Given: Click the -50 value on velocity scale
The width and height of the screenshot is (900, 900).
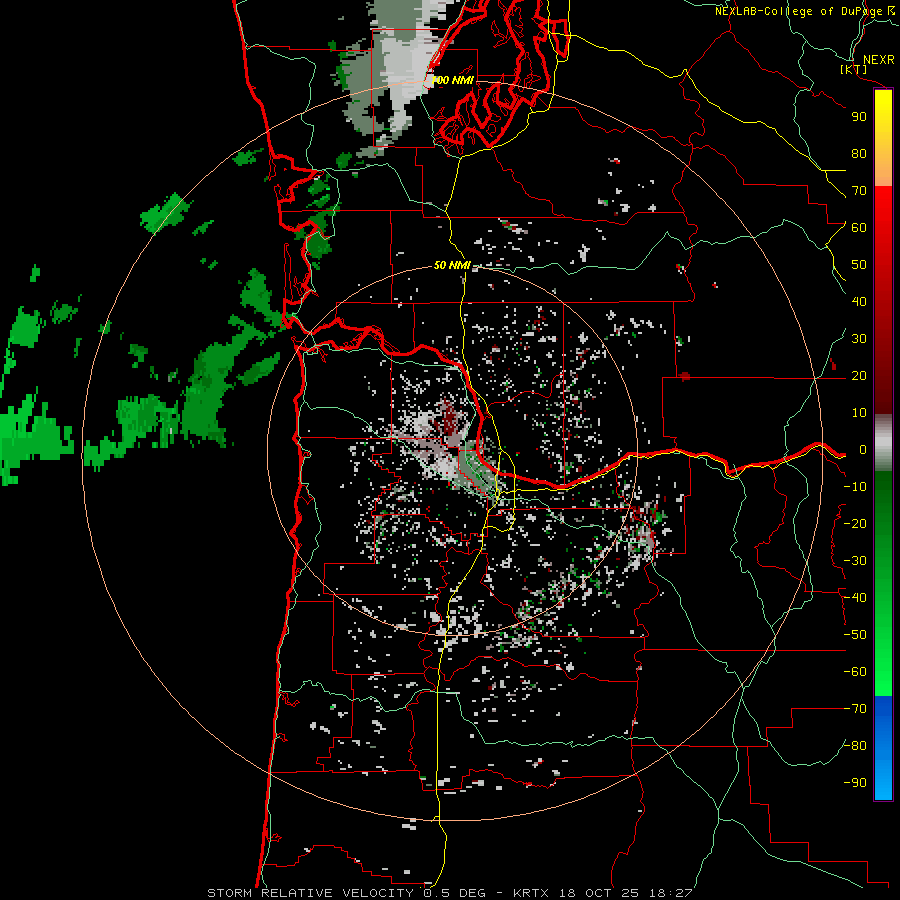Looking at the screenshot, I should click(855, 635).
